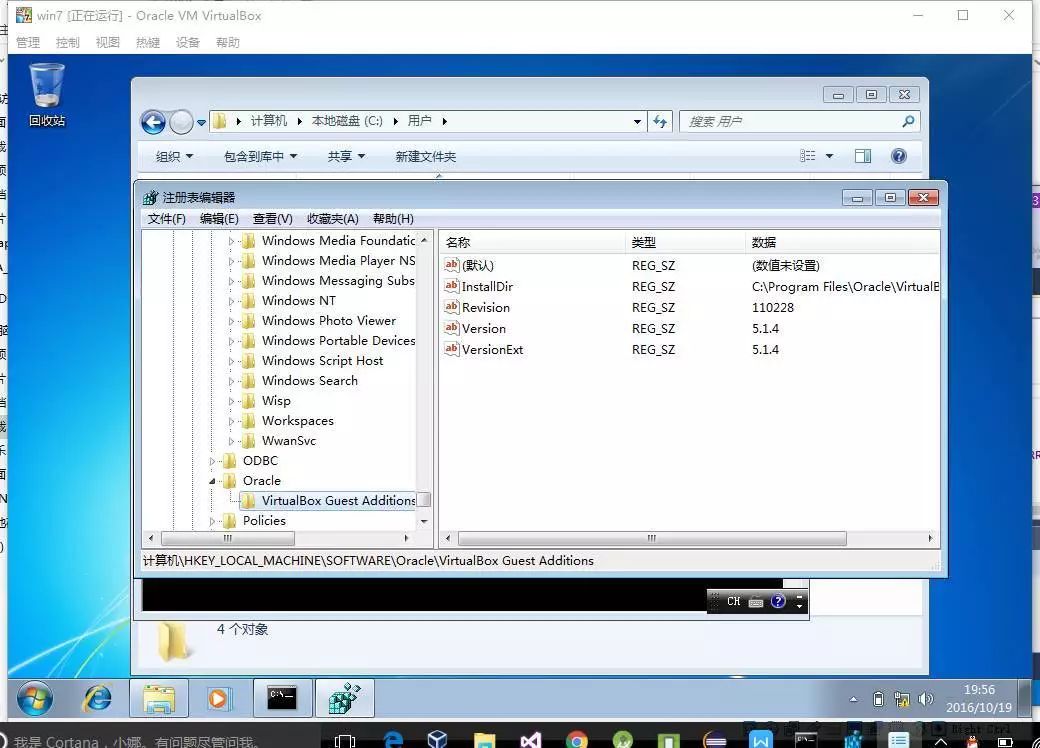This screenshot has height=748, width=1040.
Task: Launch Internet Explorer from the taskbar
Action: (97, 698)
